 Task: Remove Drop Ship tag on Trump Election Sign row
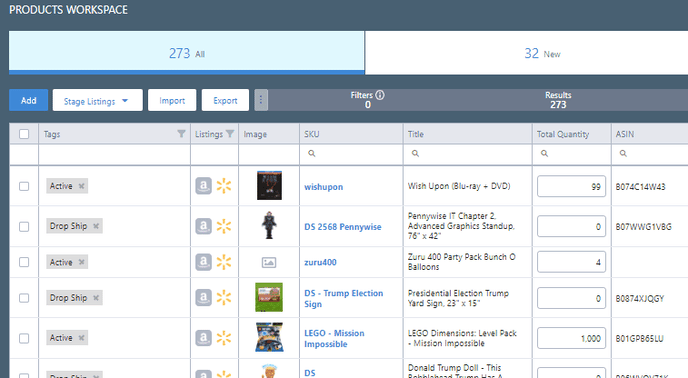pos(96,298)
